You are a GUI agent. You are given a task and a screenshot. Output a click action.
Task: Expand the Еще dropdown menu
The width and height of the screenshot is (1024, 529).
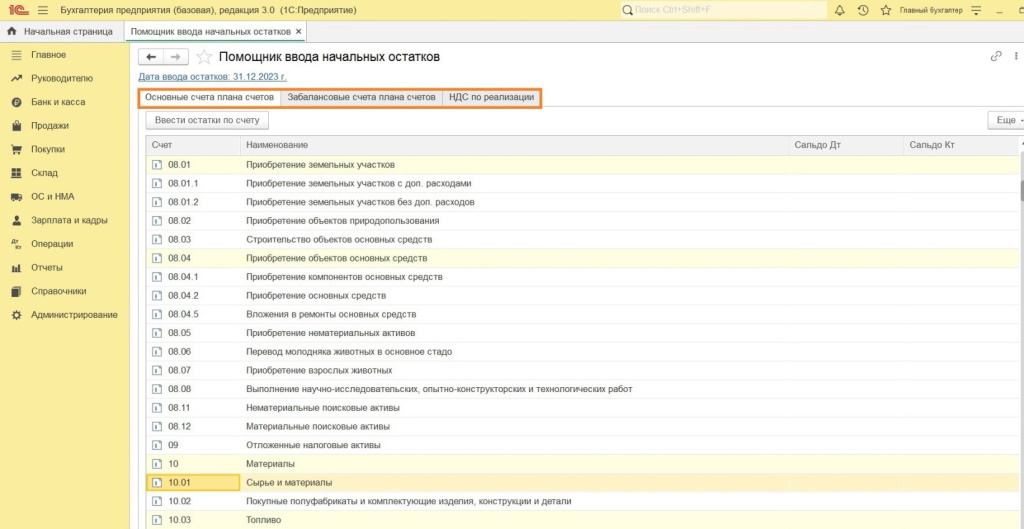[x=1004, y=120]
